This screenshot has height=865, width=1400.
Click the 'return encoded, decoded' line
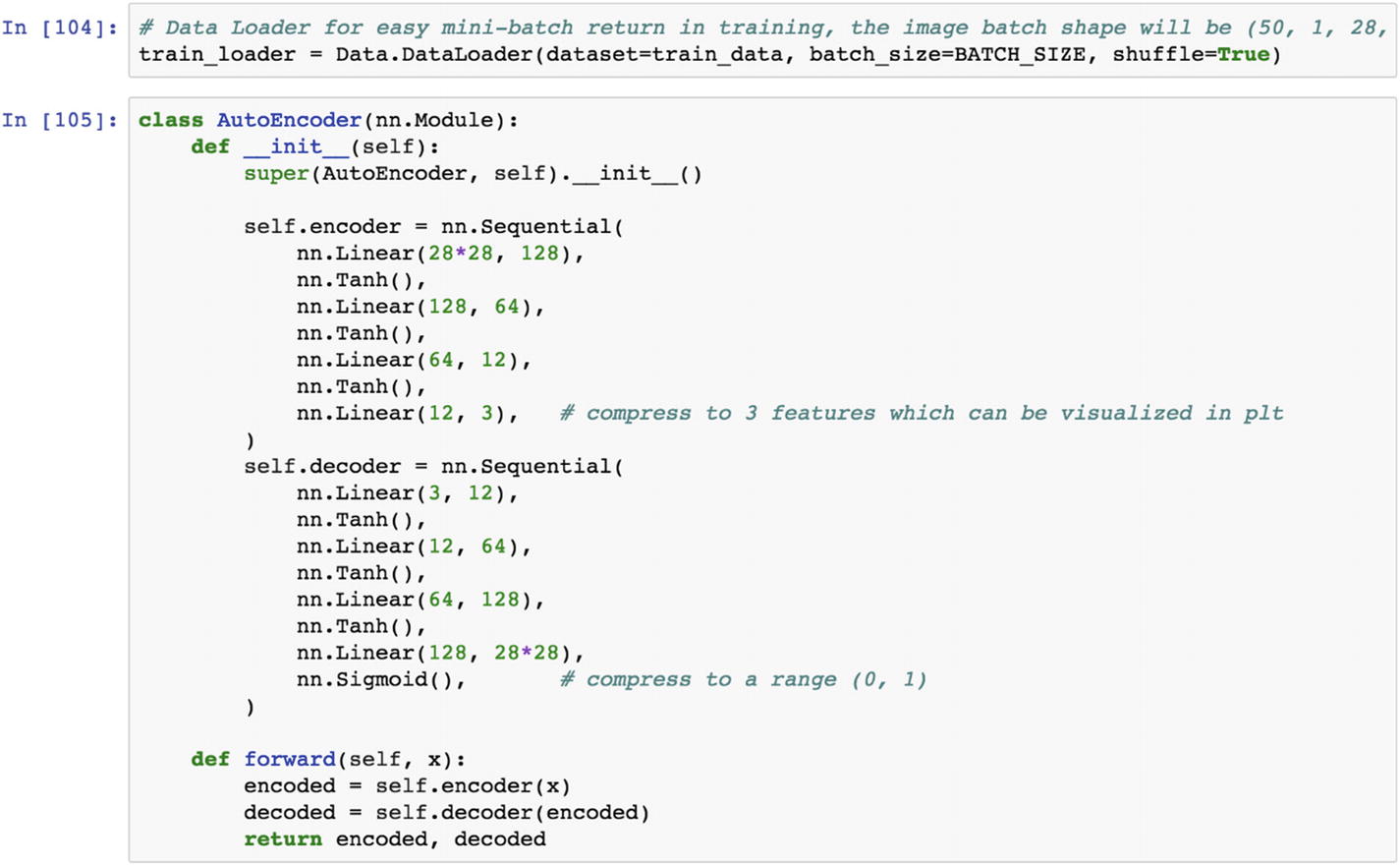395,839
